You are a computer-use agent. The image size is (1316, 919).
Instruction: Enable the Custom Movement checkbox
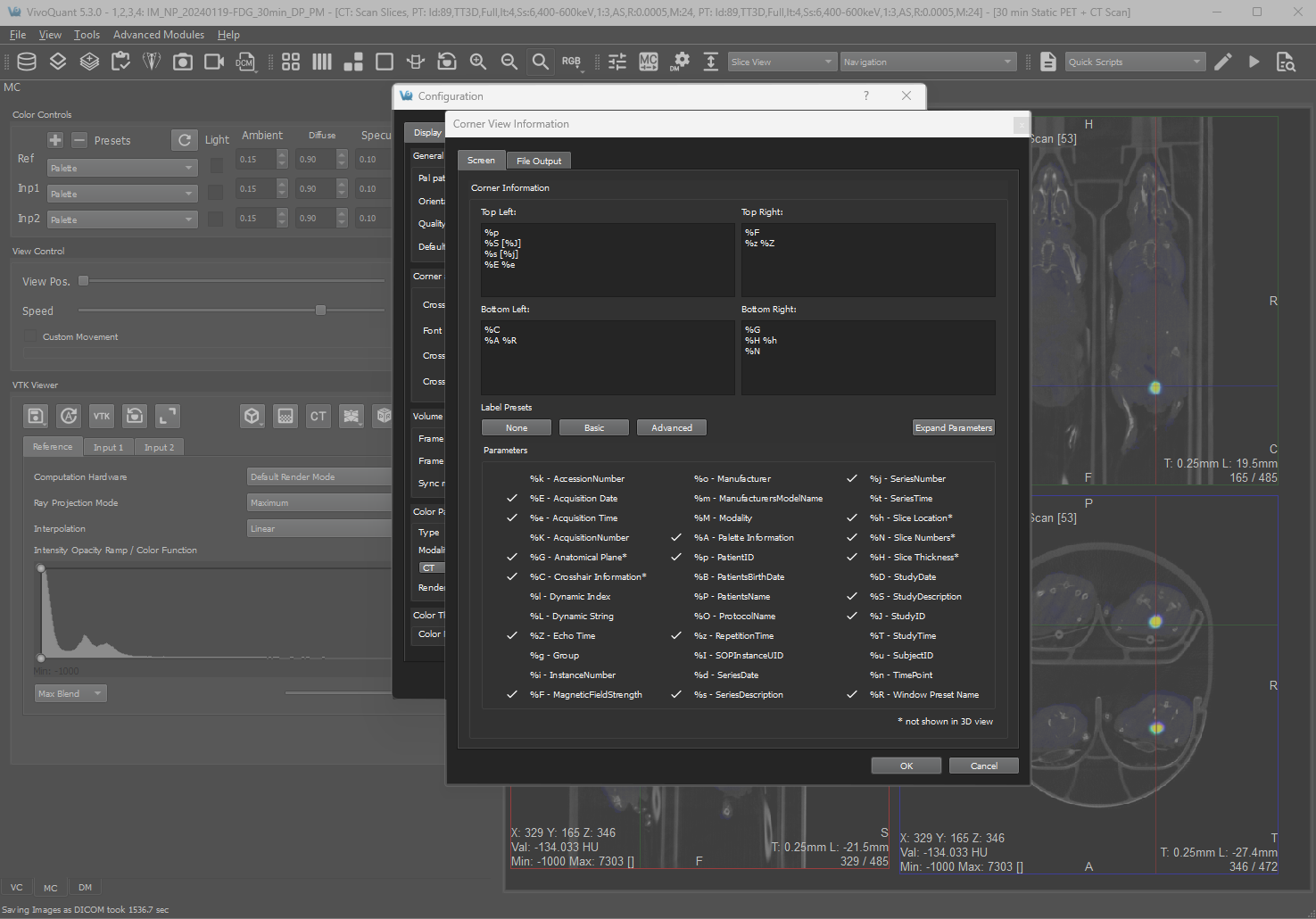32,337
